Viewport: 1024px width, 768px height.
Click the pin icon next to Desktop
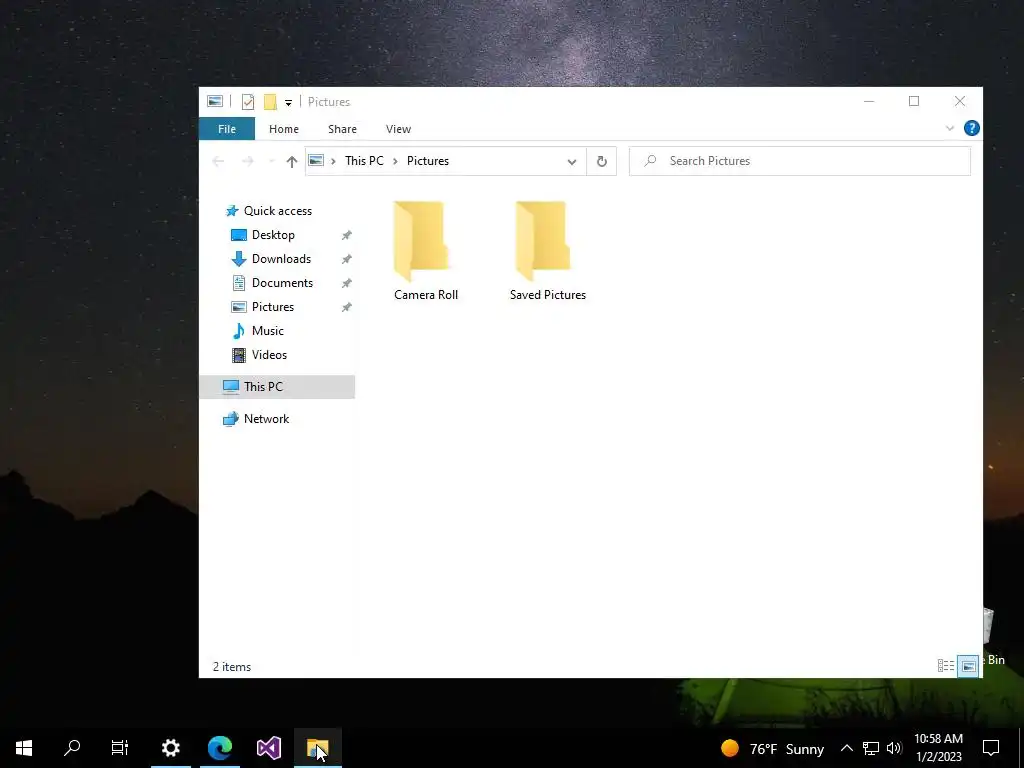coord(346,235)
